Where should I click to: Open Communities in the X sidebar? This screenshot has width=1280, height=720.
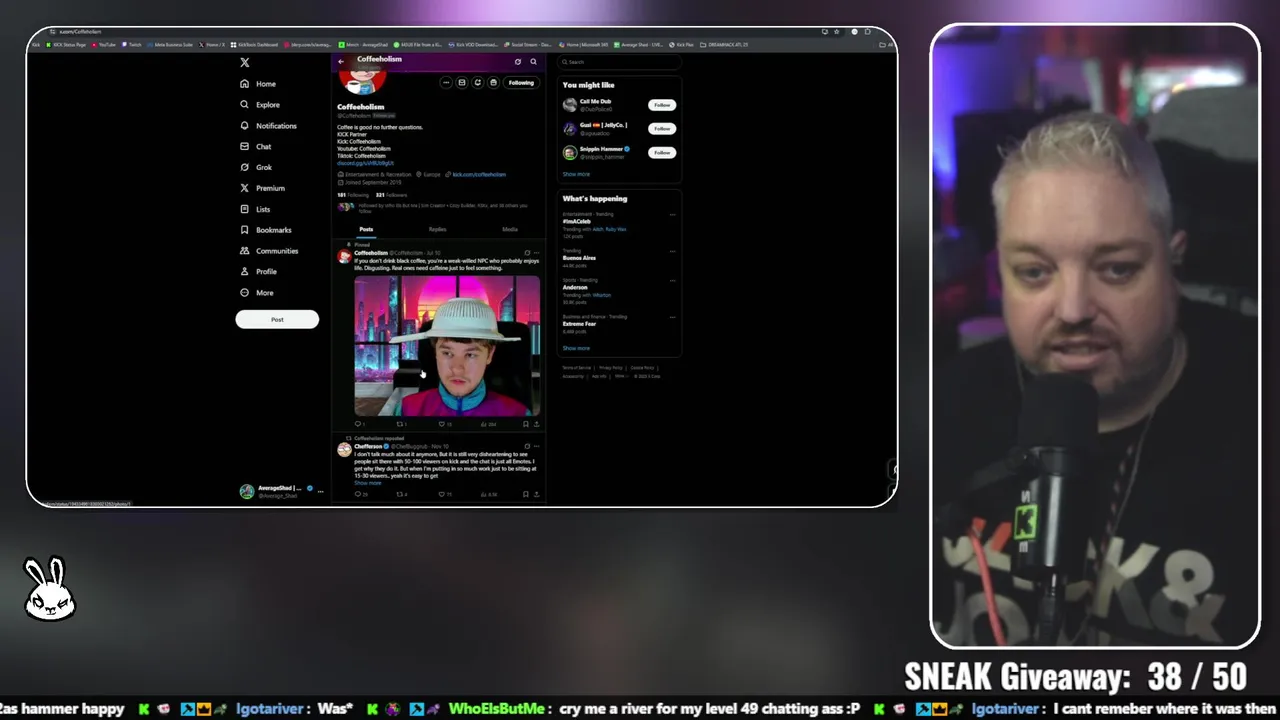click(269, 251)
